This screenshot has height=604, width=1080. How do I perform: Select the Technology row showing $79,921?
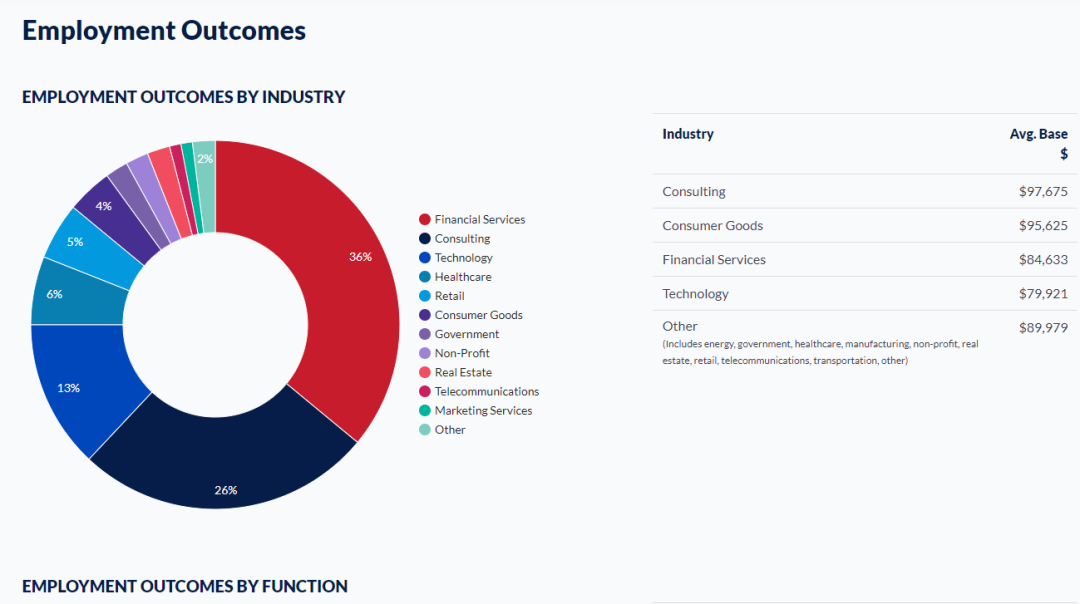point(865,294)
